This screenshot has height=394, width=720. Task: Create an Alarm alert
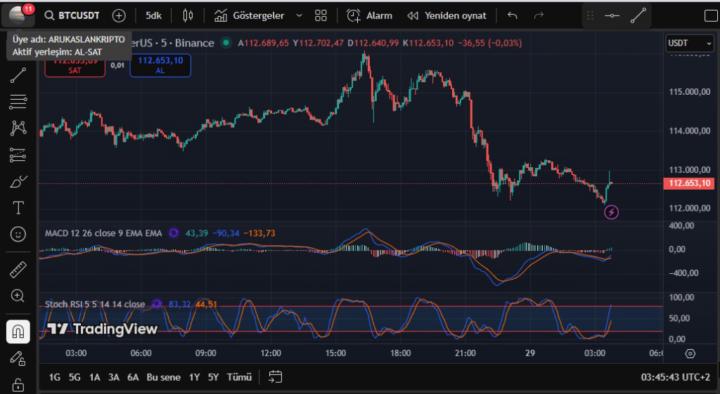click(369, 16)
